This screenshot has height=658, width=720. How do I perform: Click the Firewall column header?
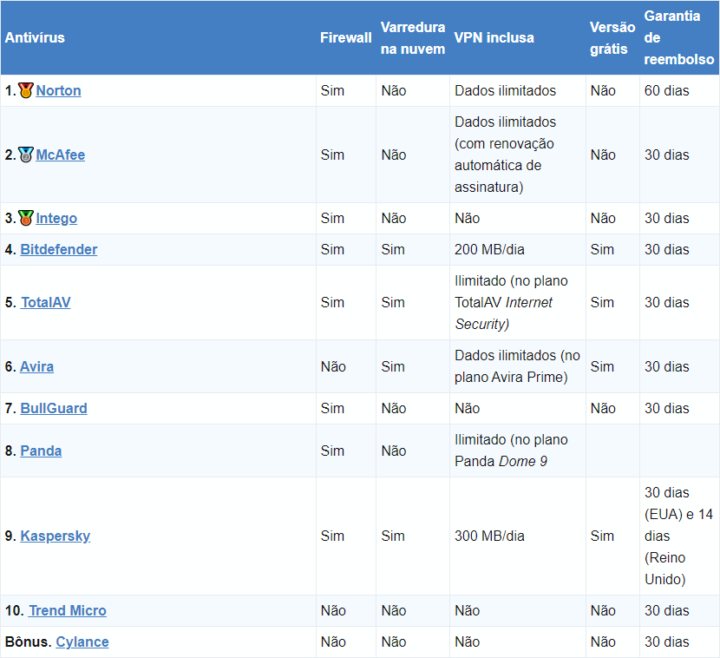(x=346, y=38)
